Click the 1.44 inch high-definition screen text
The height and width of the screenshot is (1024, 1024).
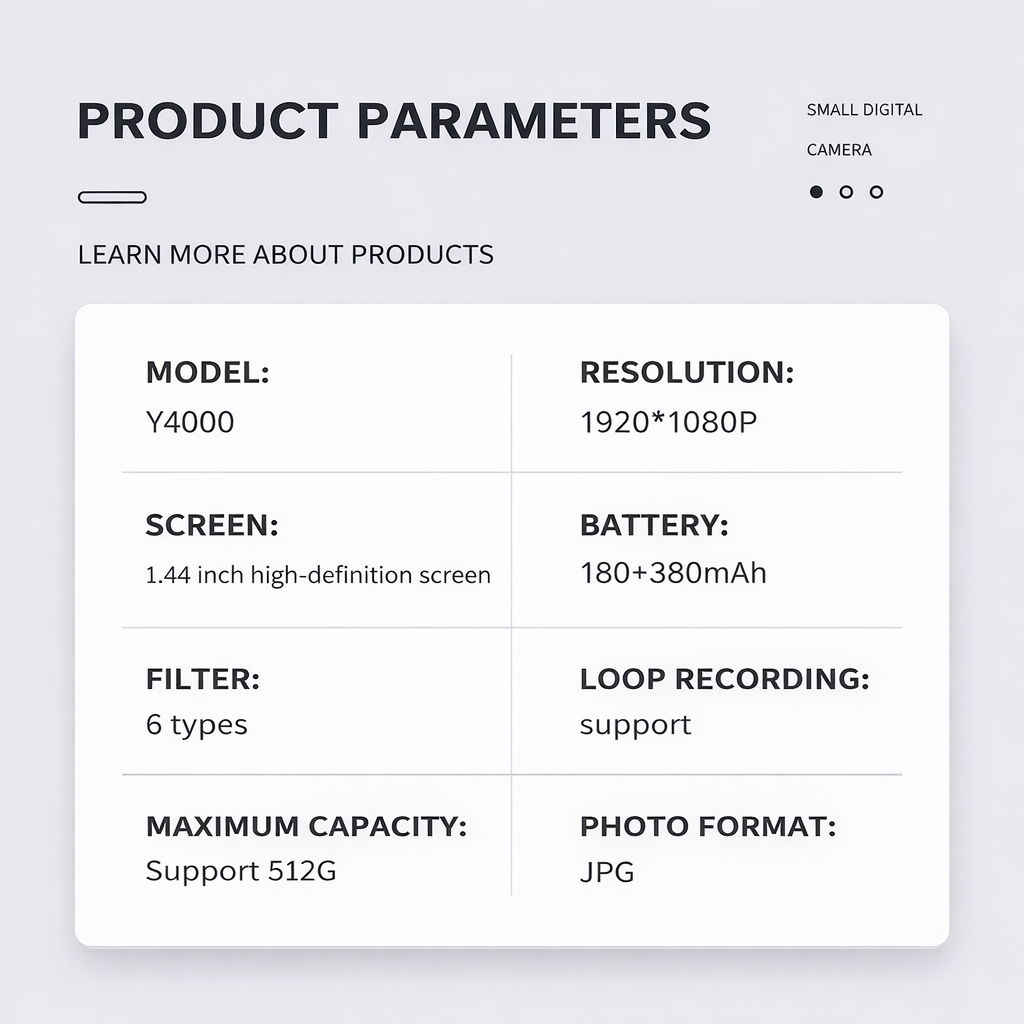pyautogui.click(x=318, y=575)
